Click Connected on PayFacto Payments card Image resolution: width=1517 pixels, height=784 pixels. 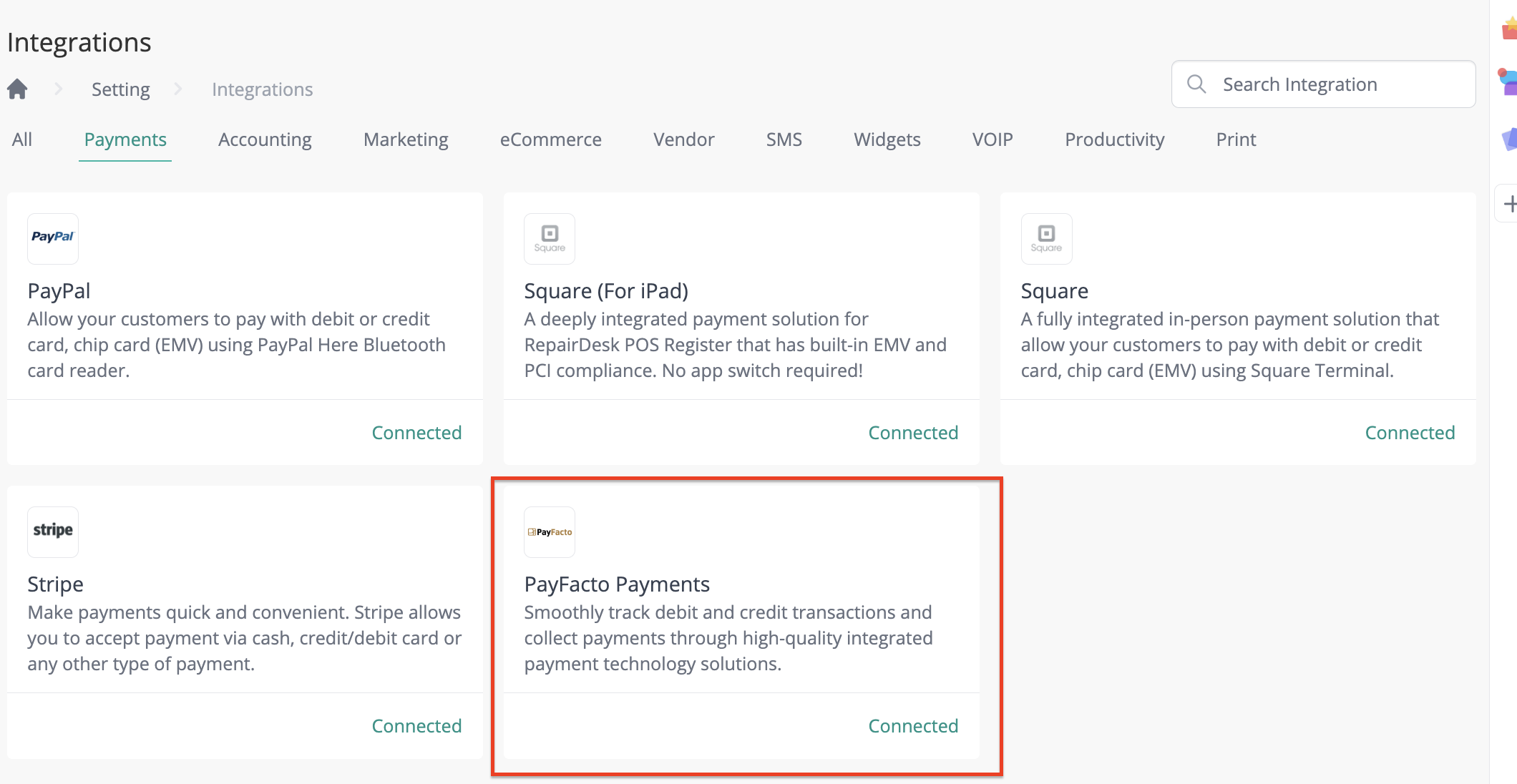(x=913, y=726)
